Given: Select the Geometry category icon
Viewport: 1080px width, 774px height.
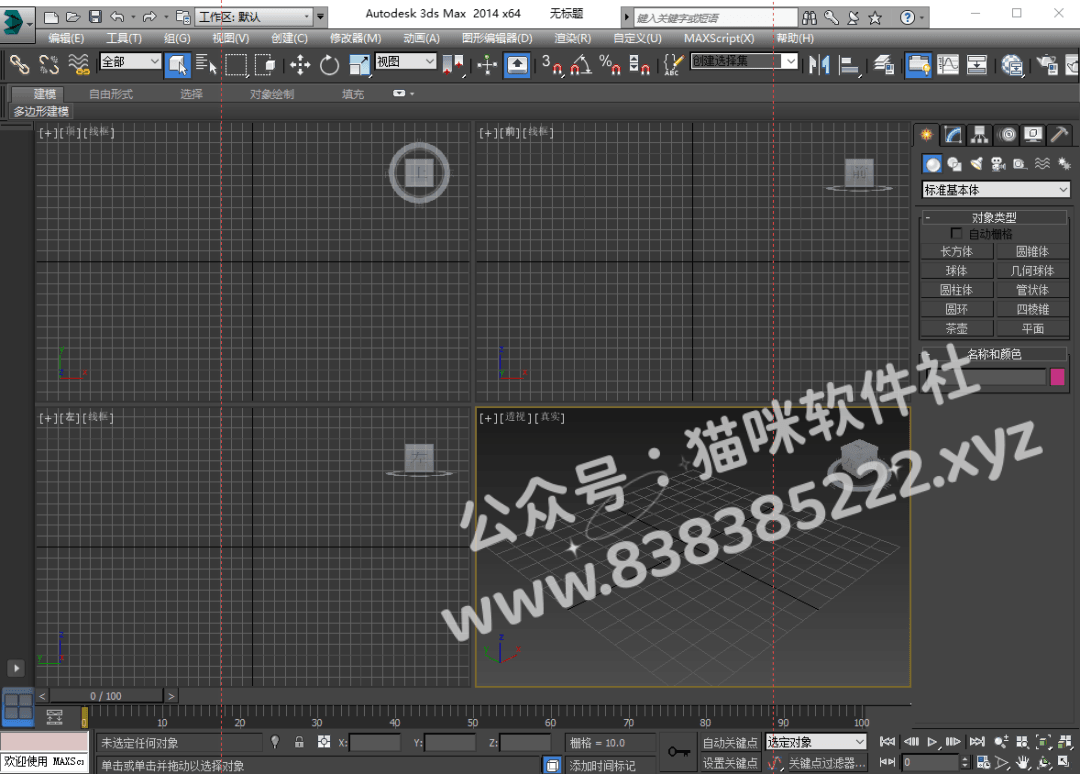Looking at the screenshot, I should [933, 164].
